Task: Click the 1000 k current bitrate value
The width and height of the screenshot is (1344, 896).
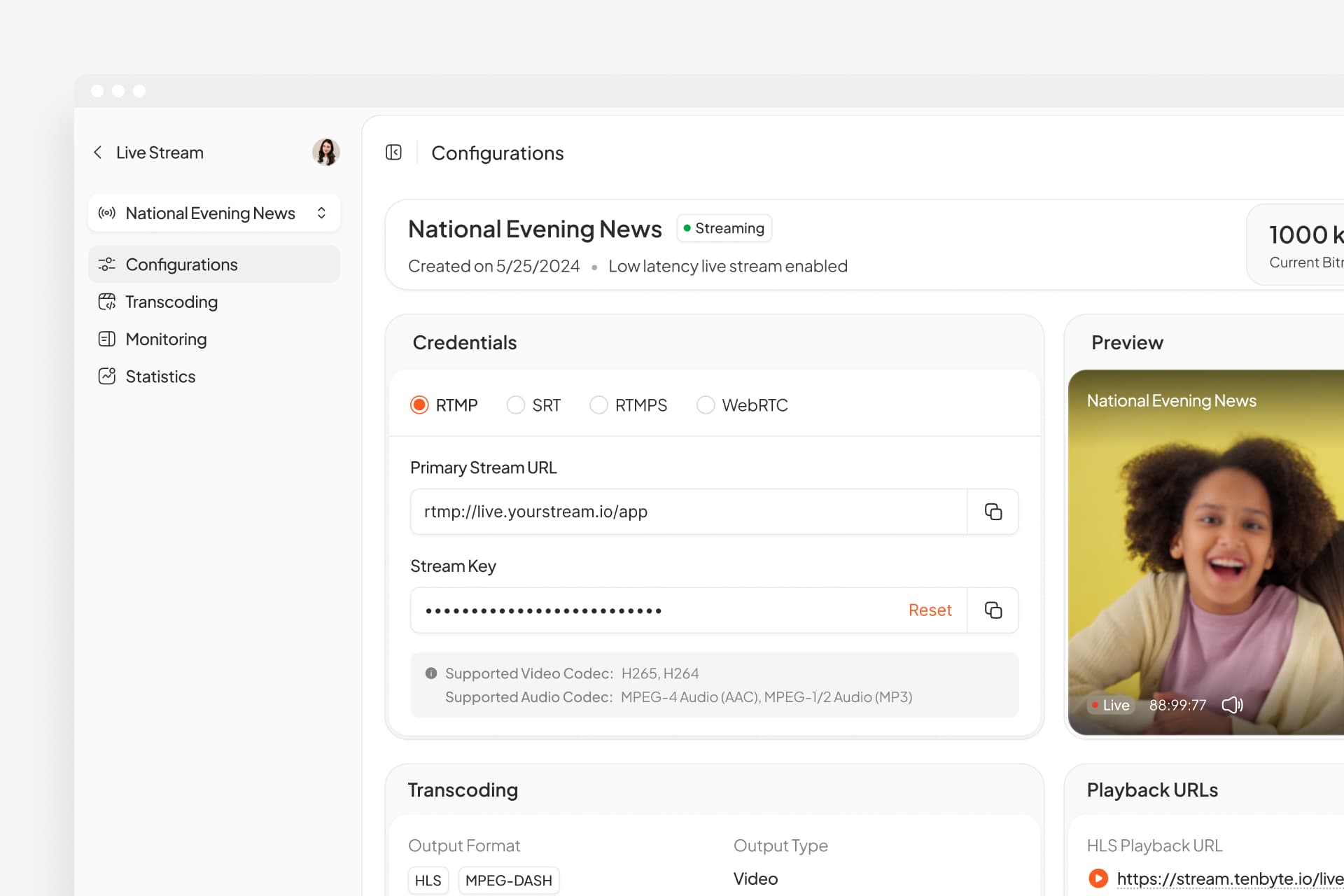Action: (x=1306, y=234)
